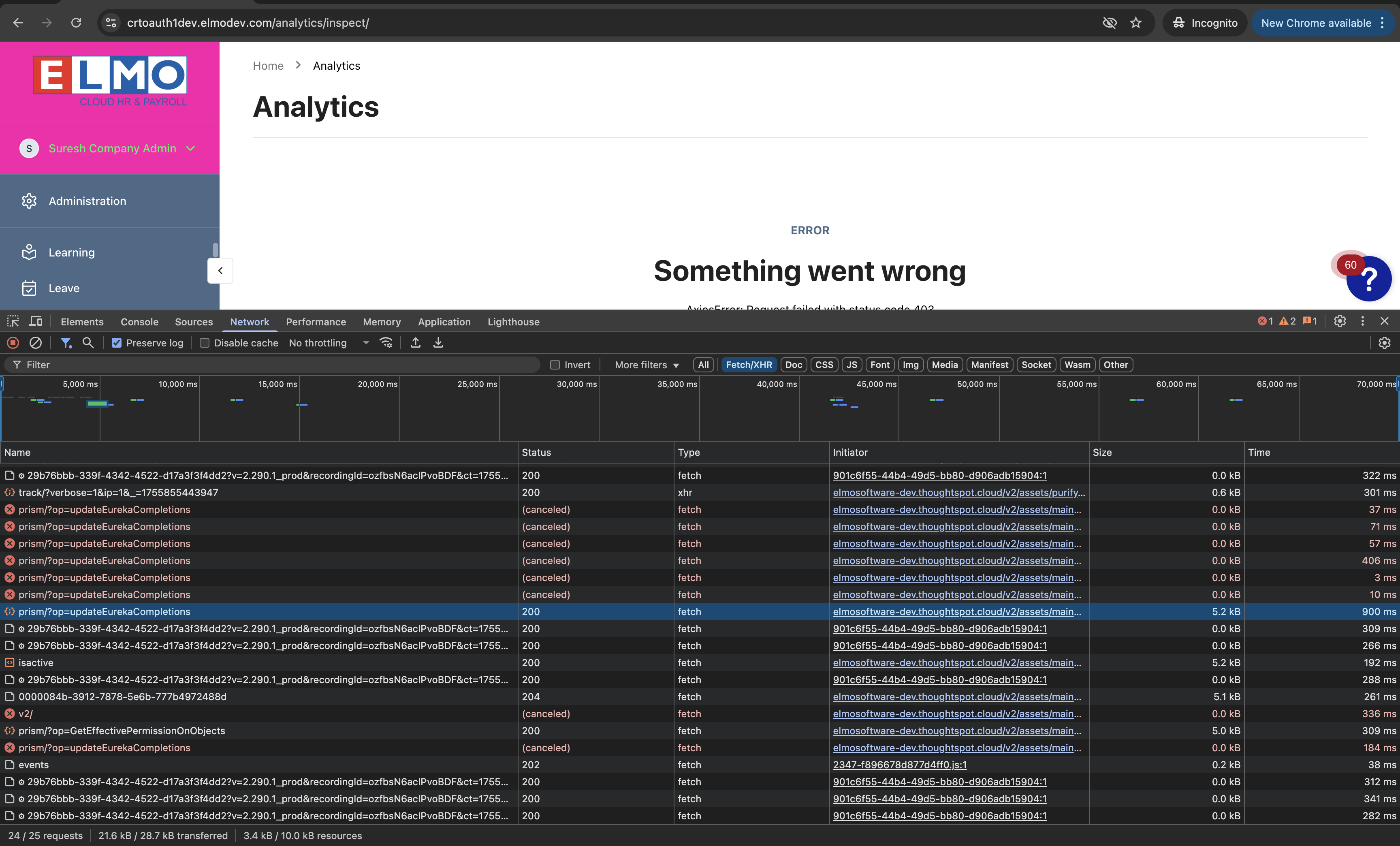Click the yellow warning count indicator
This screenshot has height=846, width=1400.
[x=1287, y=321]
